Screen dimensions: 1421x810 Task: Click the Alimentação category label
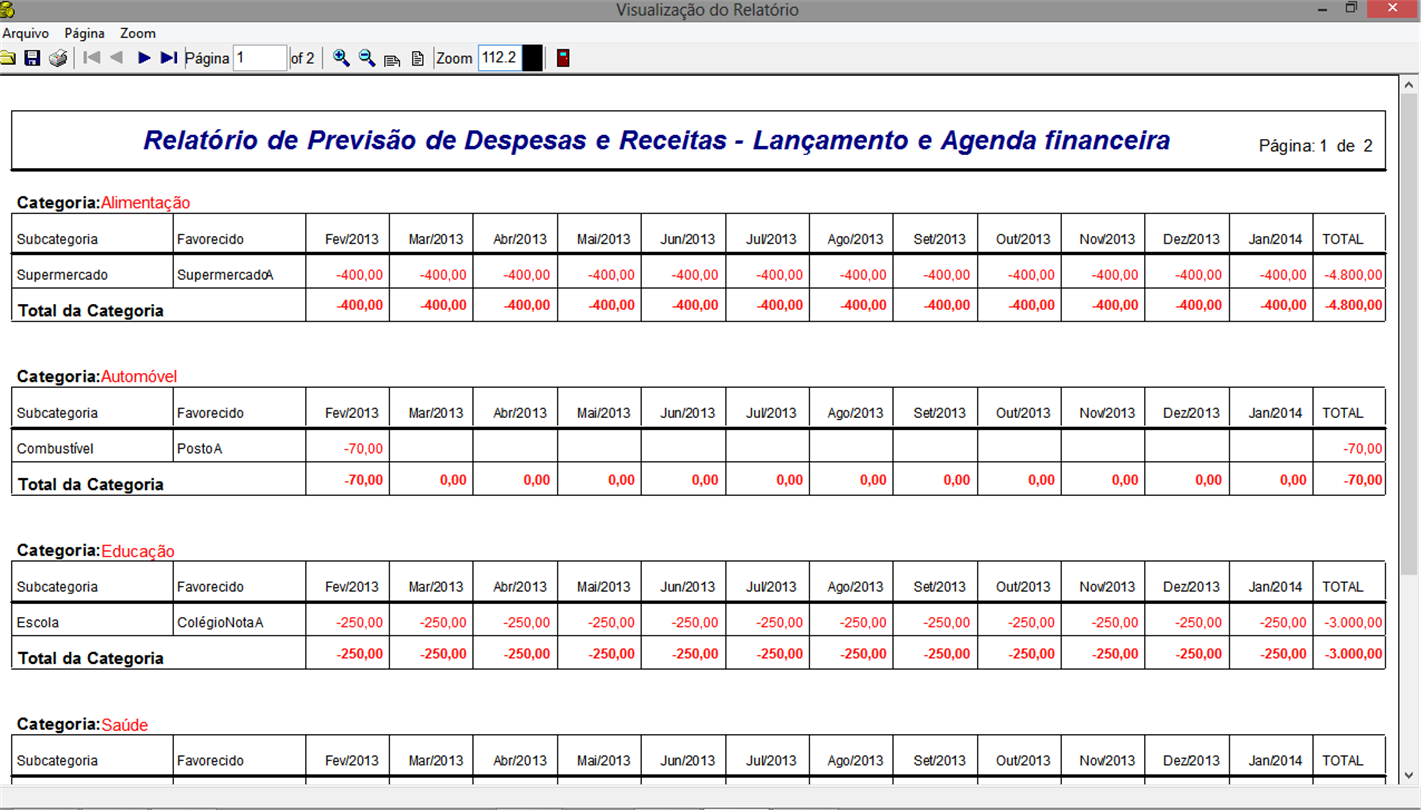145,203
